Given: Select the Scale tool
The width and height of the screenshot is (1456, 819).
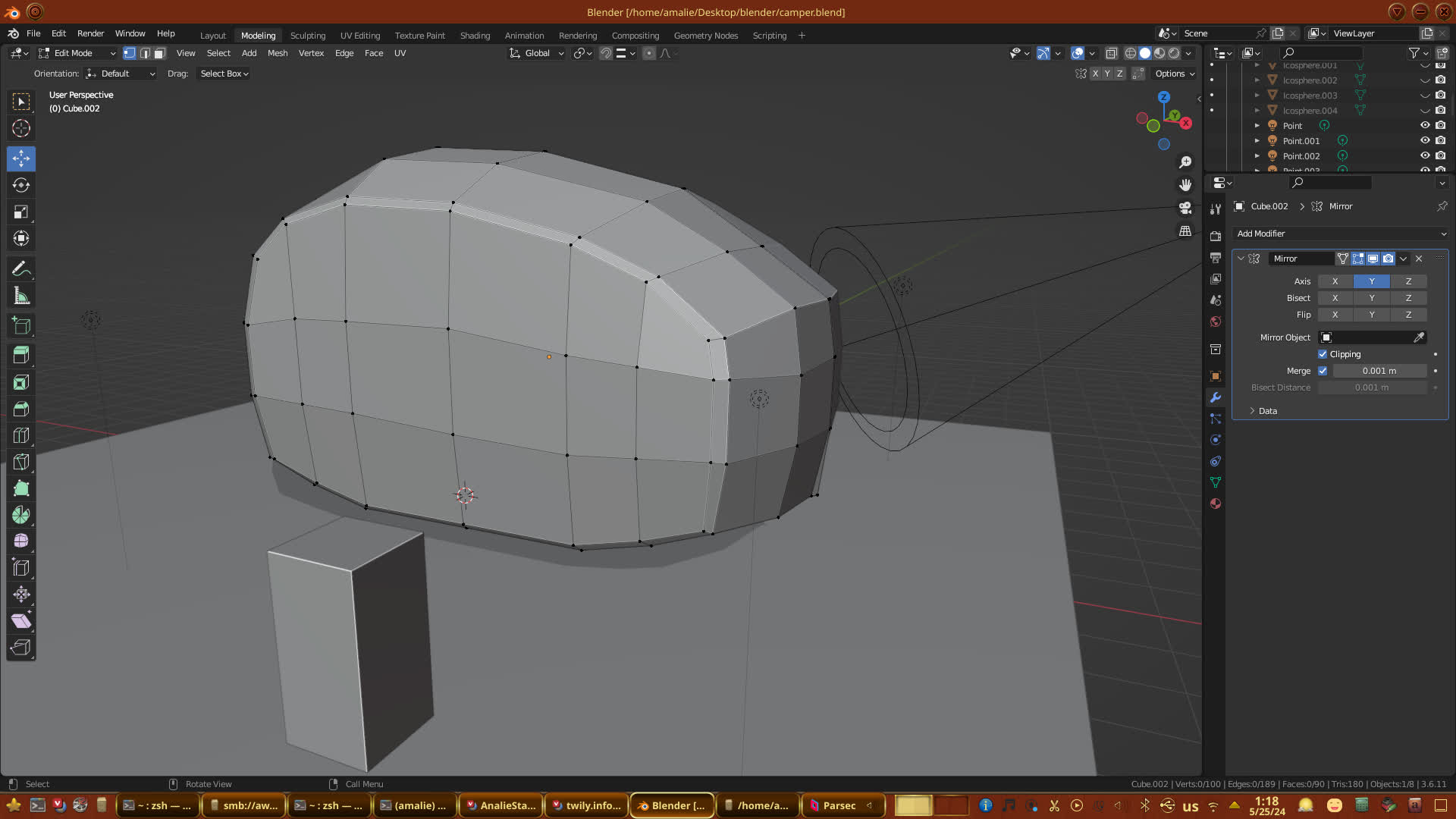Looking at the screenshot, I should point(21,212).
